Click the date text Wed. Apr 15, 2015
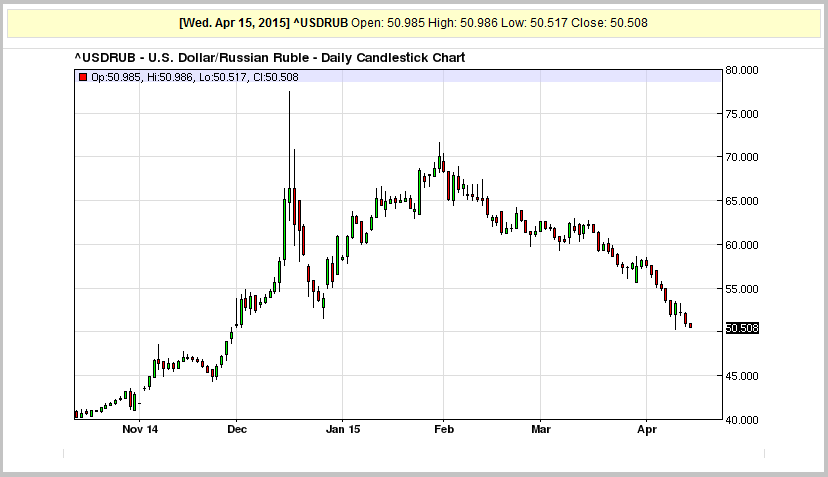 (234, 23)
